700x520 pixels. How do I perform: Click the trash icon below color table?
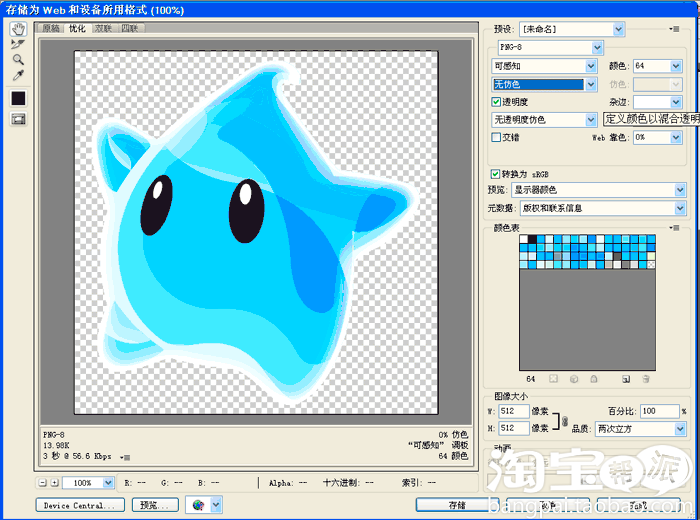pyautogui.click(x=646, y=379)
